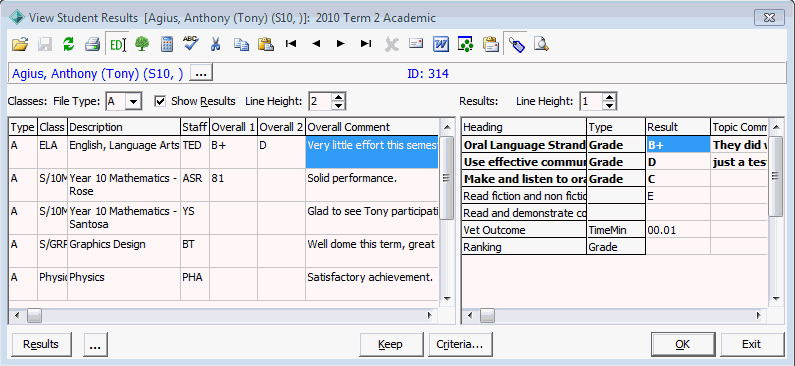This screenshot has height=366, width=795.
Task: Click the student name Agius, Anthony link
Action: (98, 74)
